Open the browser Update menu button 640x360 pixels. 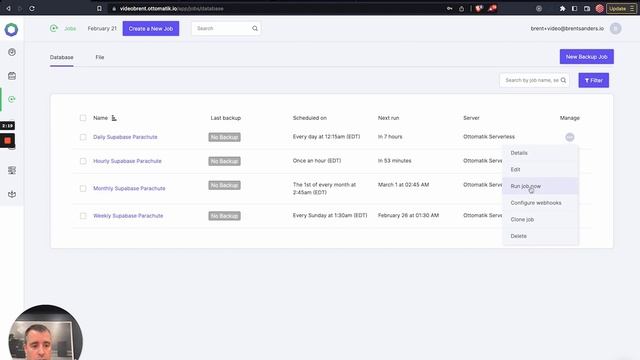621,8
